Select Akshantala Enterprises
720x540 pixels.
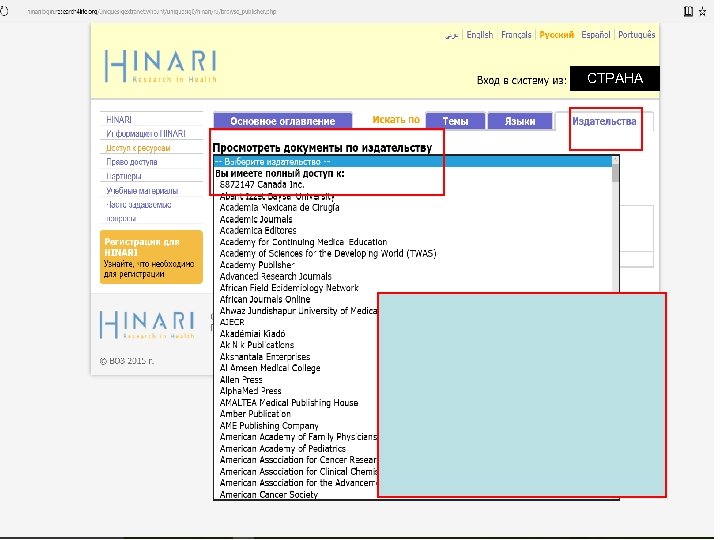[264, 357]
